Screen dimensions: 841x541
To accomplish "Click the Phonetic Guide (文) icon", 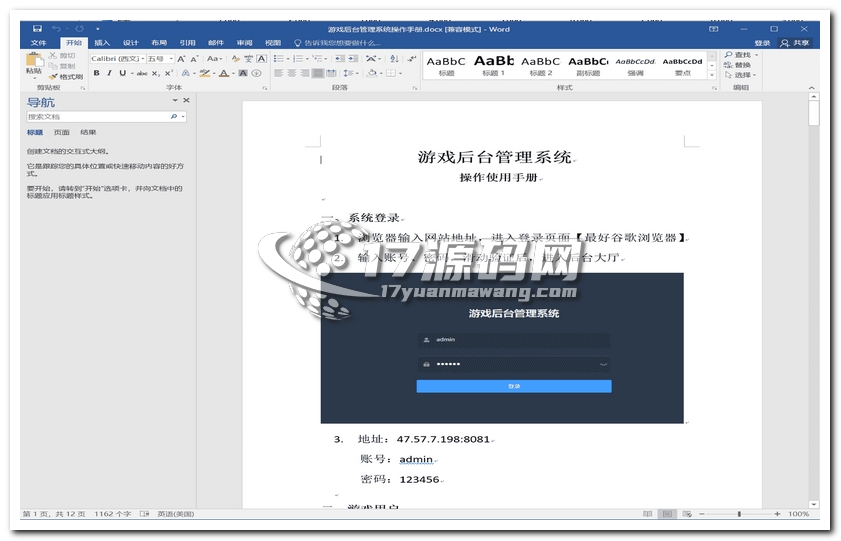I will pos(248,58).
